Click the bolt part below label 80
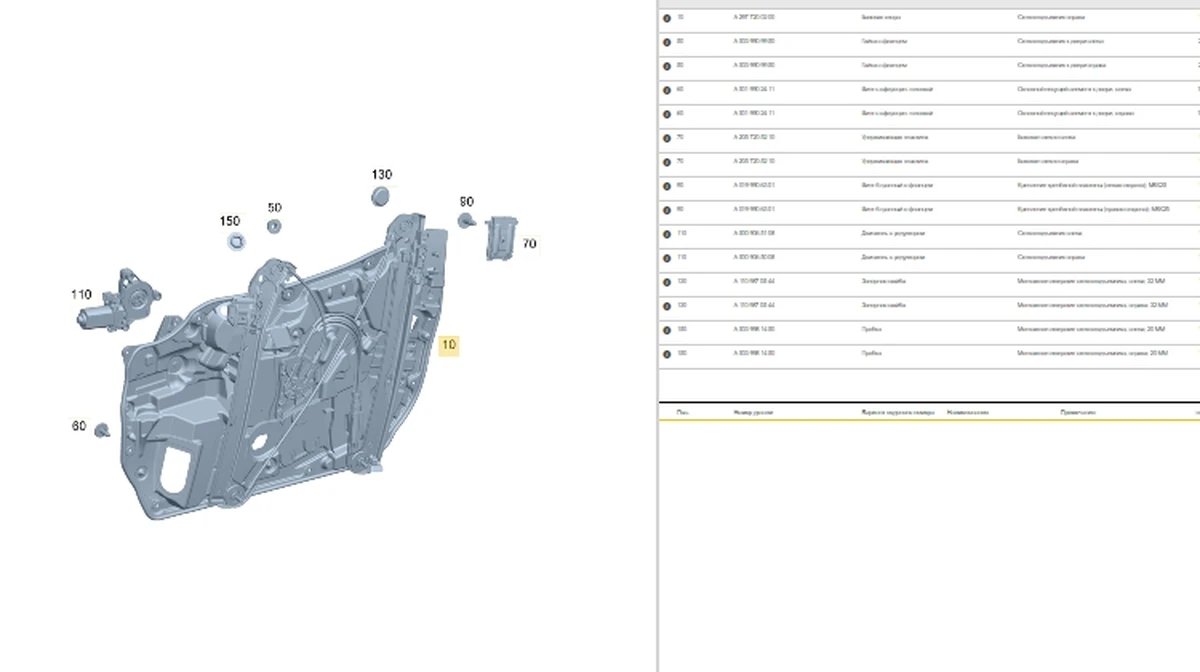The width and height of the screenshot is (1200, 672). (x=466, y=220)
